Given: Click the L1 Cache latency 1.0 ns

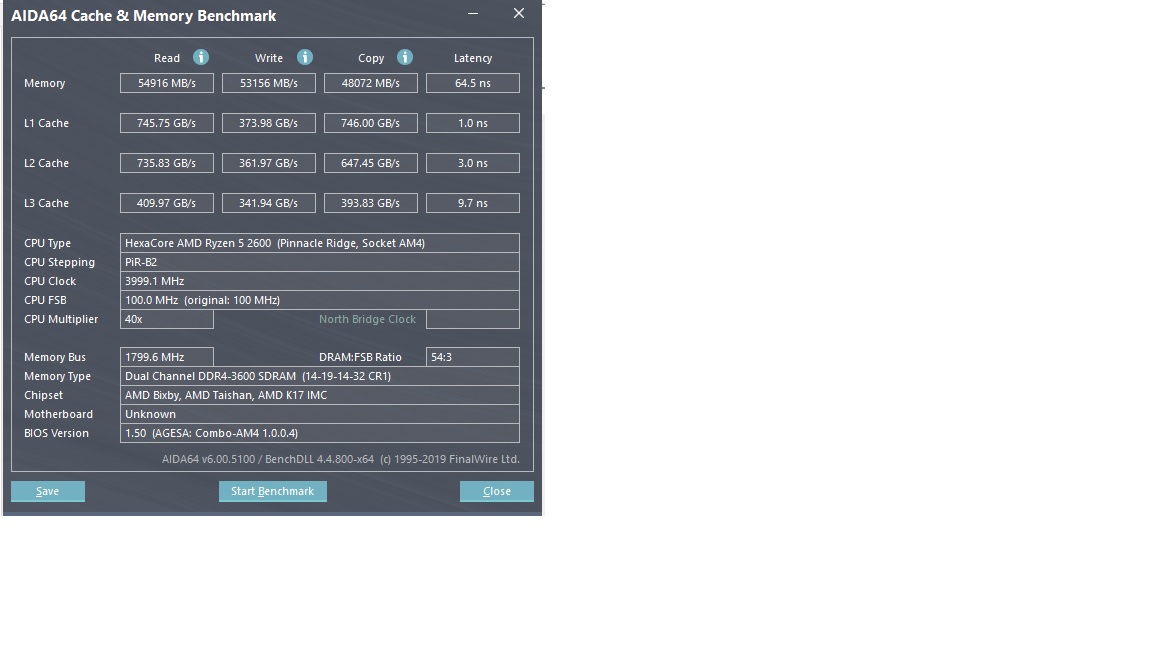Looking at the screenshot, I should point(473,123).
